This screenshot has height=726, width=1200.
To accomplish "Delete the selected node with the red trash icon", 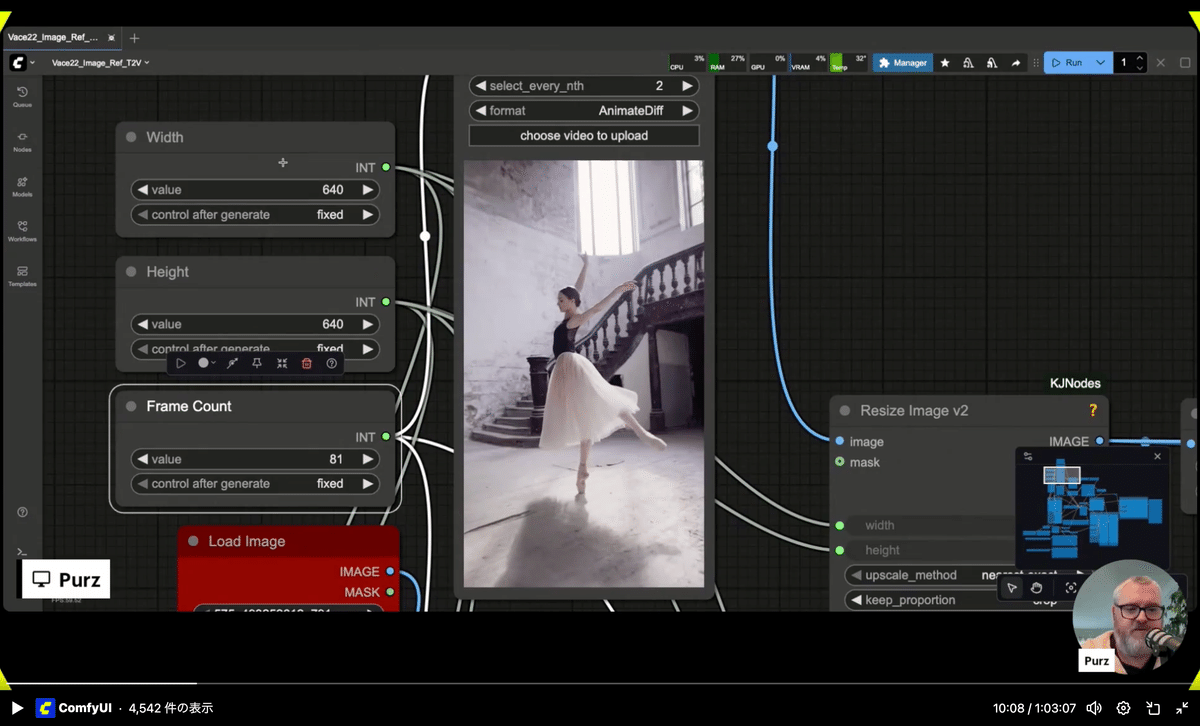I will [307, 363].
